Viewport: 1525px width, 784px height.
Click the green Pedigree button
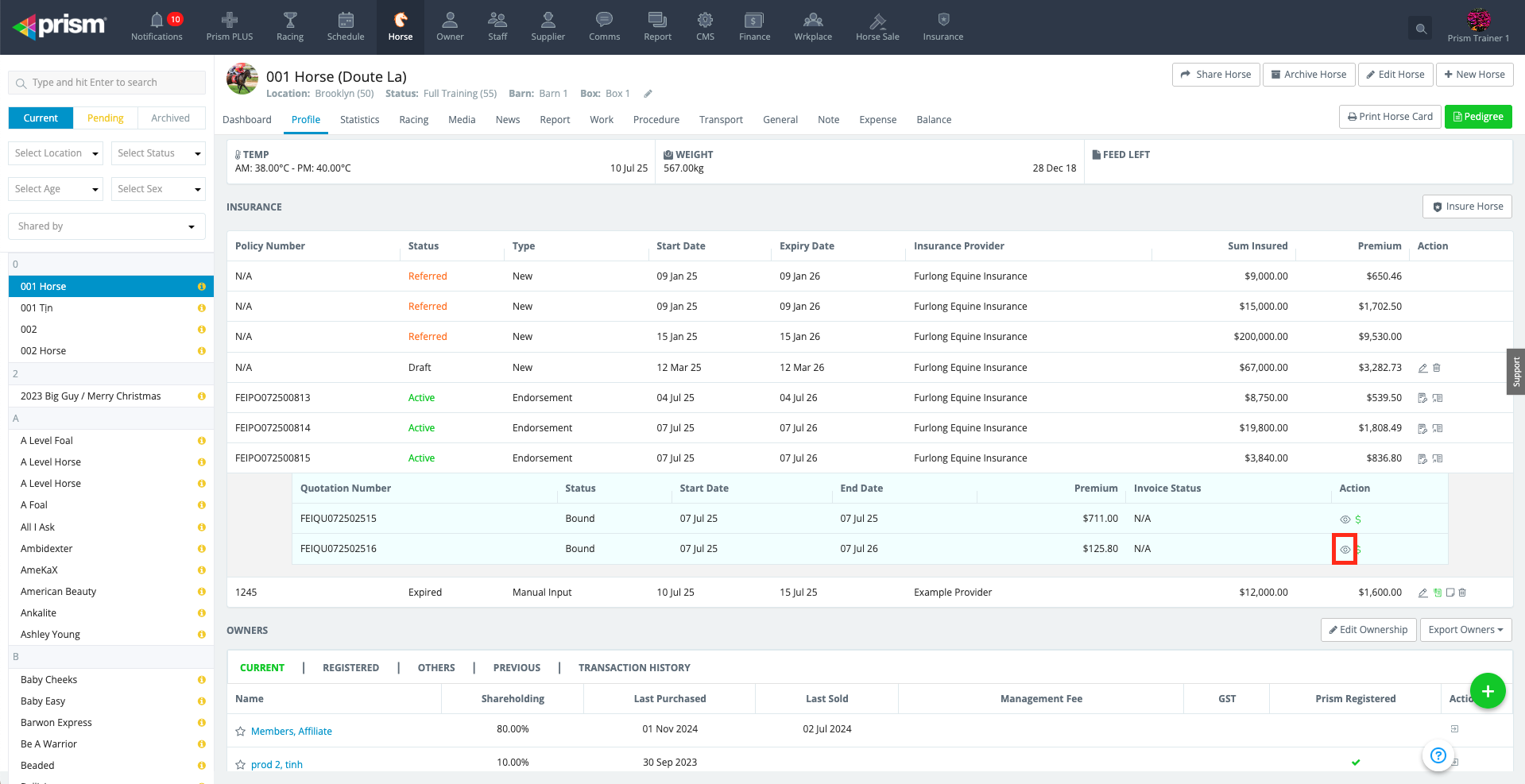1478,117
